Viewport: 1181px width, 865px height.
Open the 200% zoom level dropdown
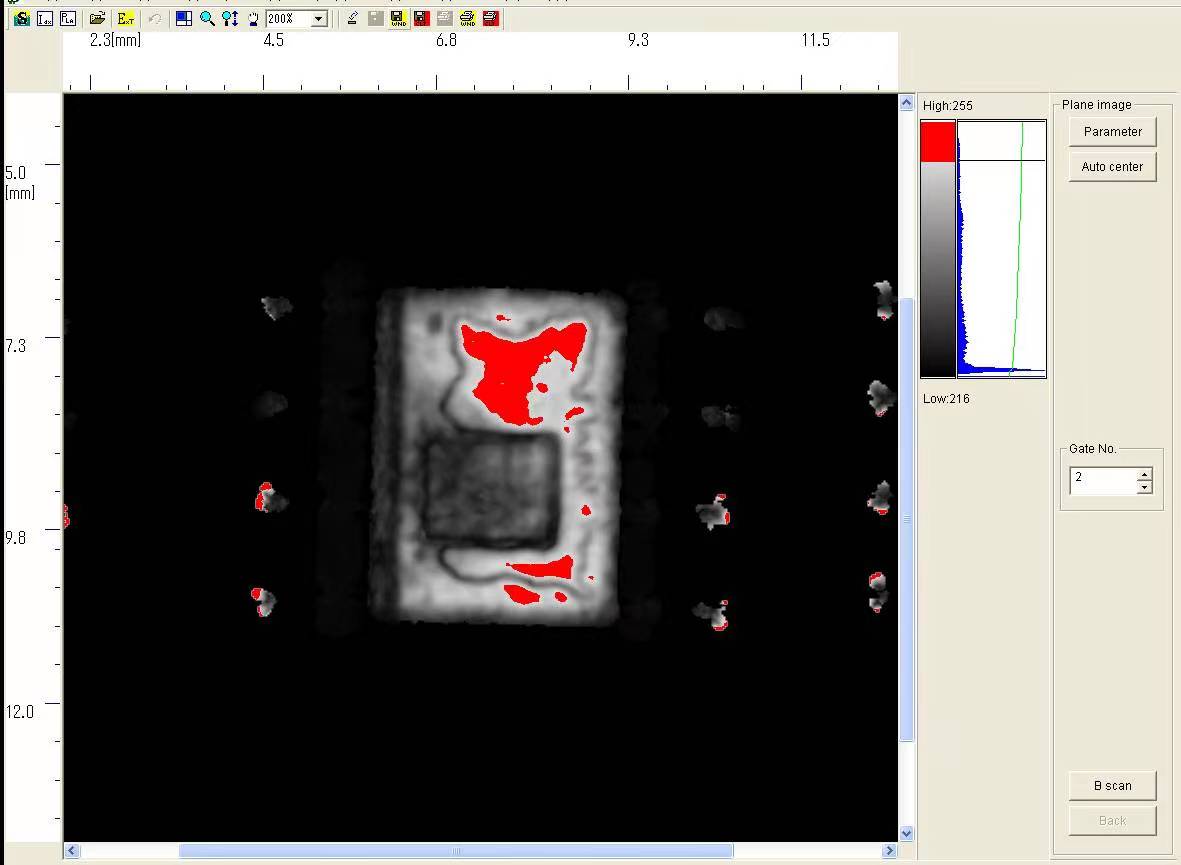point(318,19)
